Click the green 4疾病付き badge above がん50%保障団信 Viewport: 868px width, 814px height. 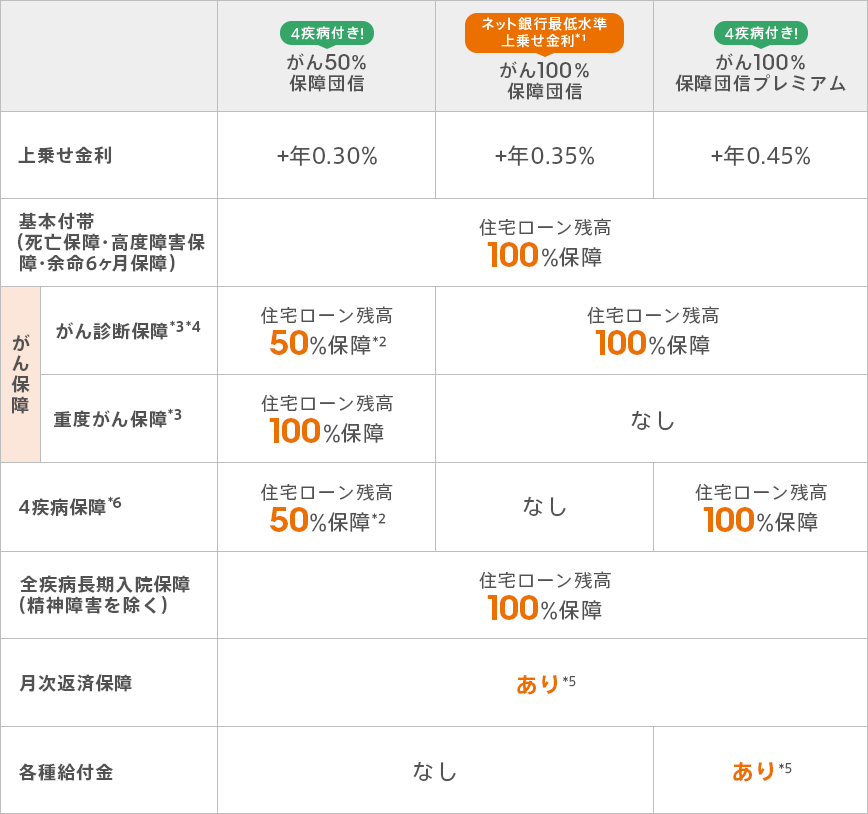[327, 33]
